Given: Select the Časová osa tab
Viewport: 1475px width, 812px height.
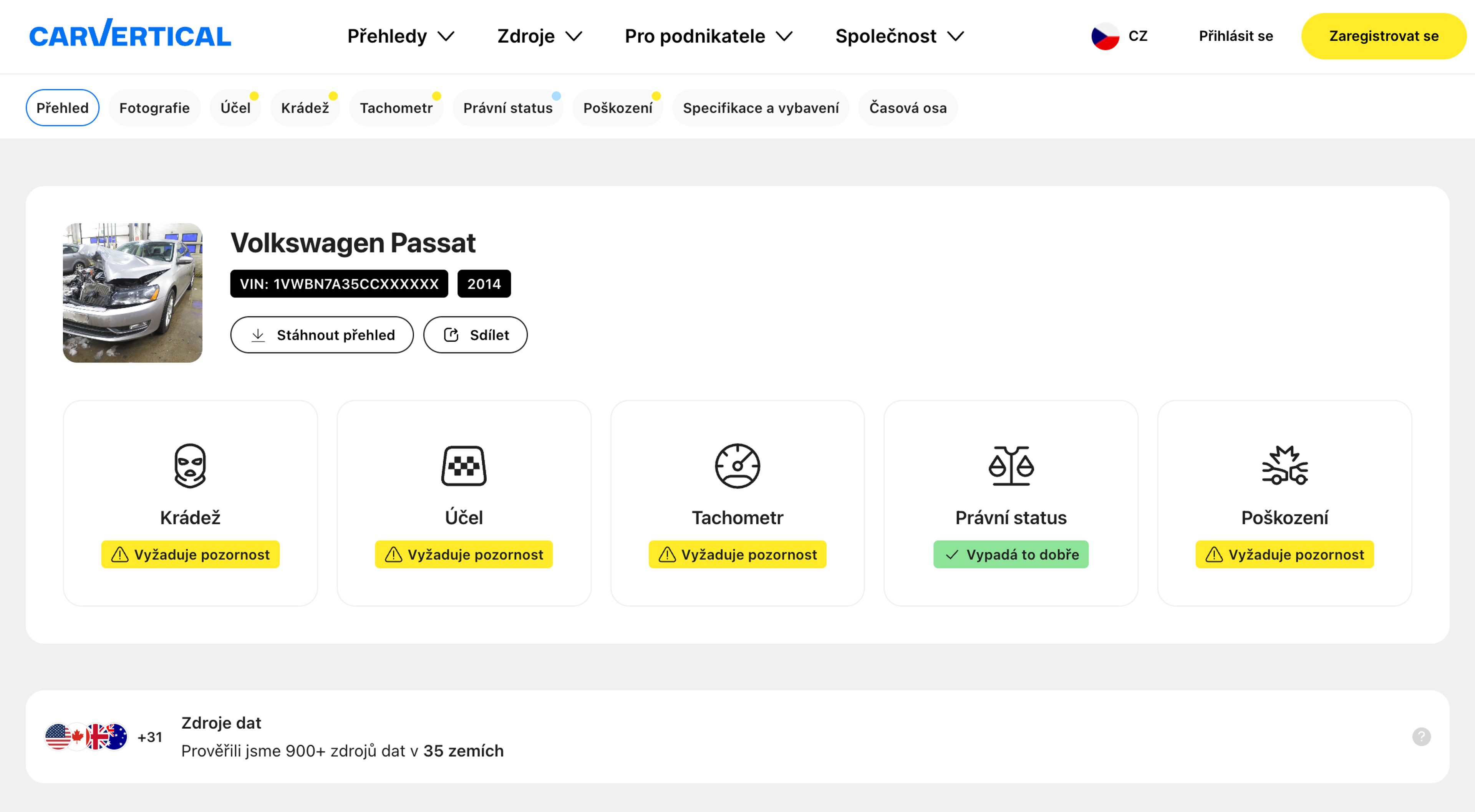Looking at the screenshot, I should pos(907,107).
